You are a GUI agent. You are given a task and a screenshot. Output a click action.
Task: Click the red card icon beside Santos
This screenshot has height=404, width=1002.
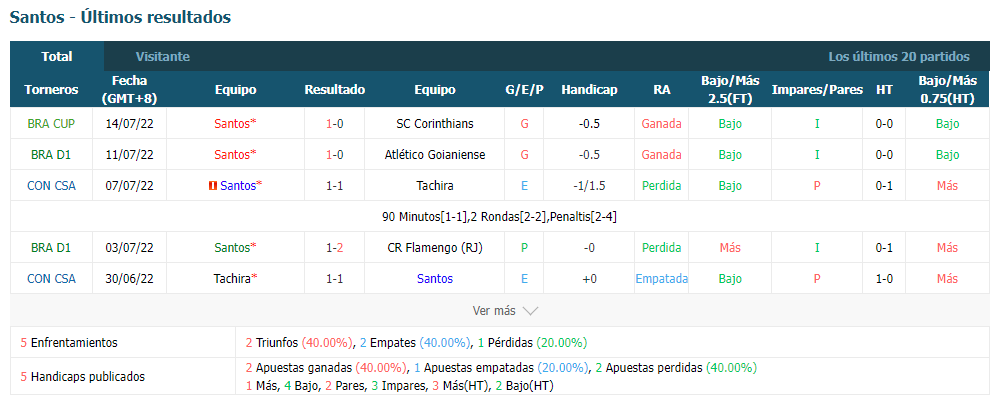pyautogui.click(x=213, y=186)
